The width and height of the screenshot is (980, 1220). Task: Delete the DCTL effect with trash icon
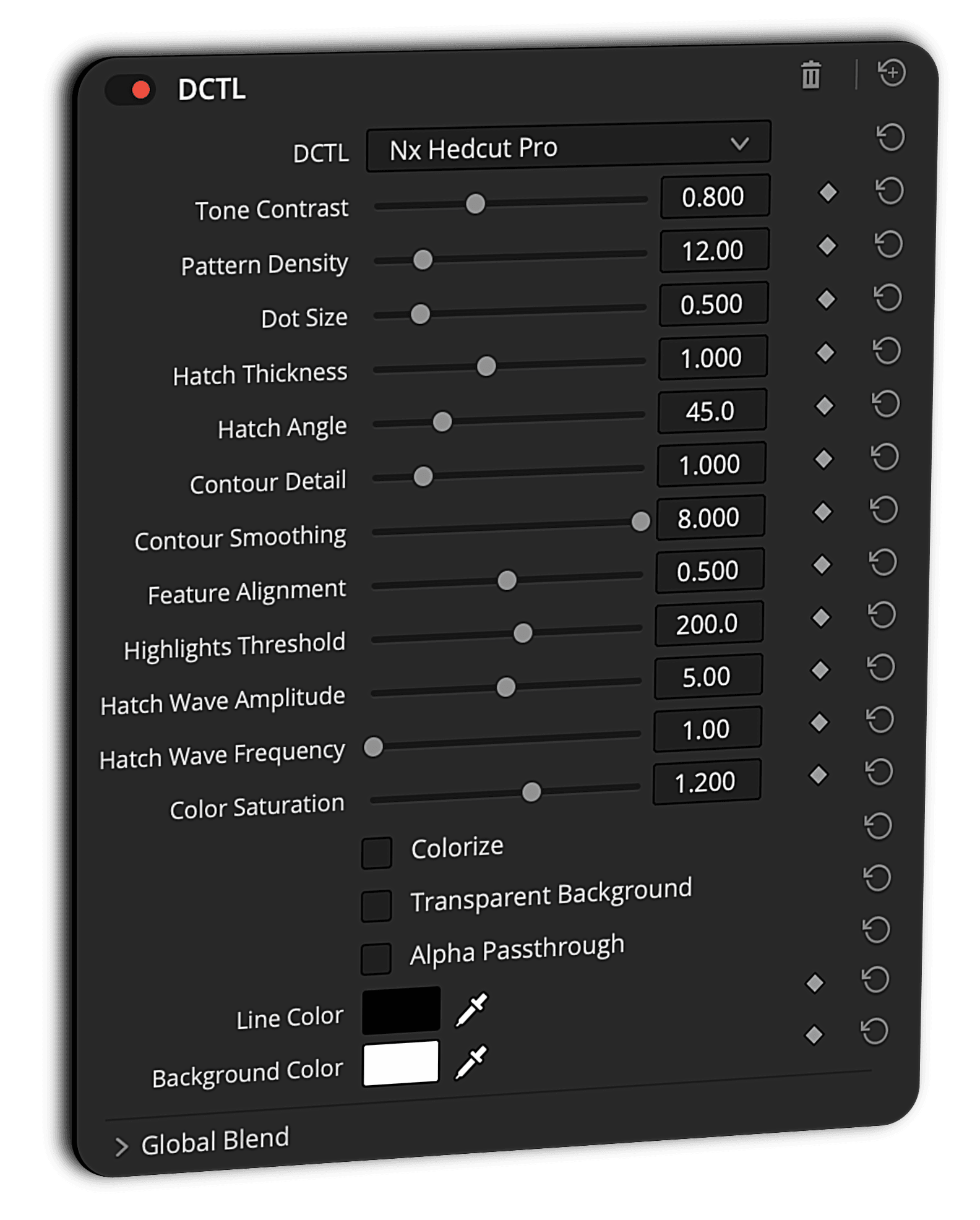point(811,75)
